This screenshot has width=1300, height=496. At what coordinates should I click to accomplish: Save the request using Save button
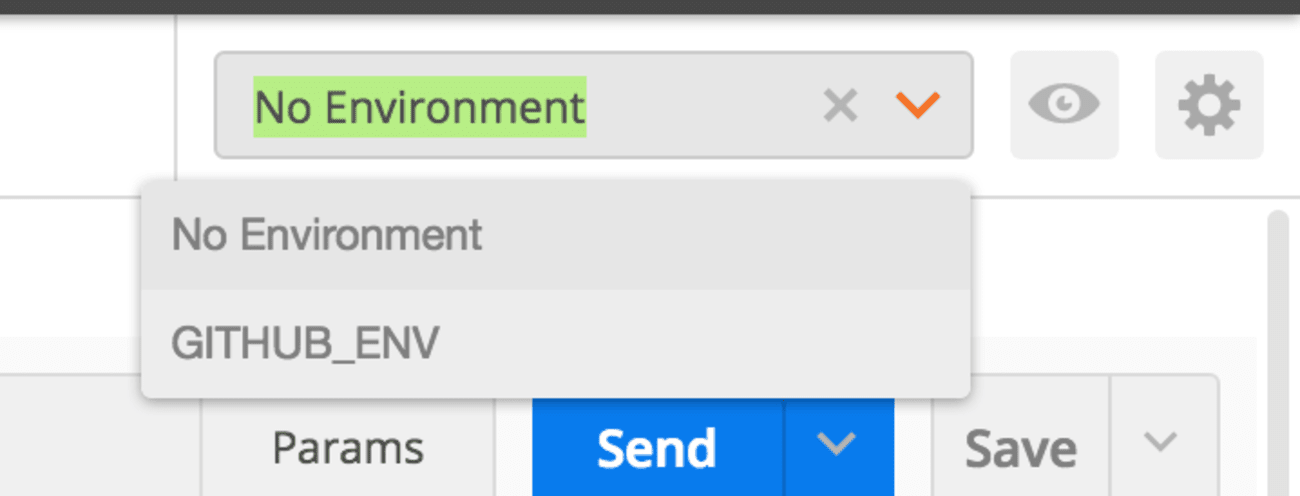click(x=1021, y=448)
